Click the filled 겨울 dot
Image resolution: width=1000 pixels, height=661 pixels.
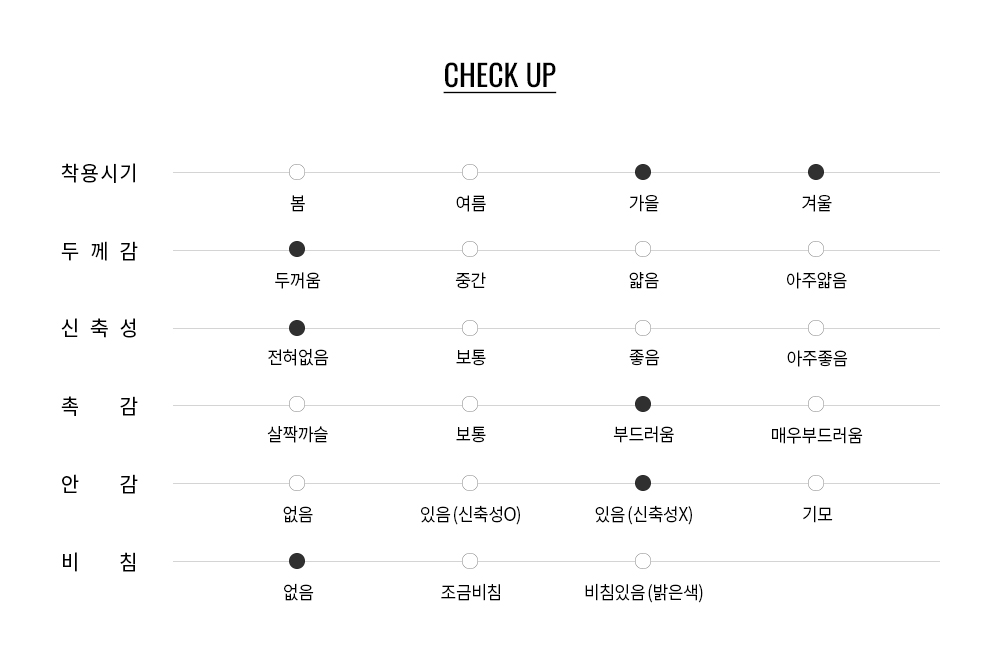(x=816, y=172)
